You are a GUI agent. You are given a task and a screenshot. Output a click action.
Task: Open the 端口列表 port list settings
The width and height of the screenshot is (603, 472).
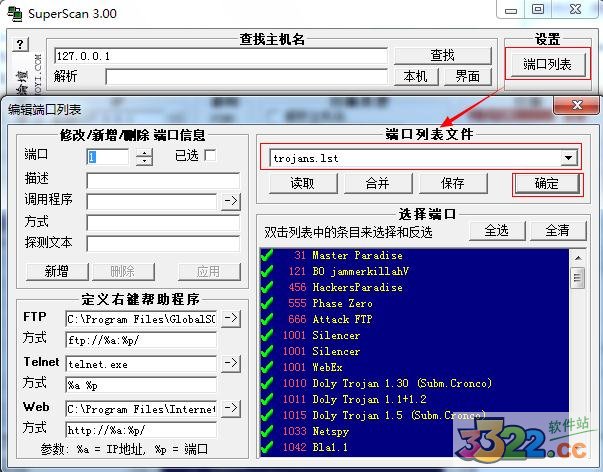click(x=547, y=64)
